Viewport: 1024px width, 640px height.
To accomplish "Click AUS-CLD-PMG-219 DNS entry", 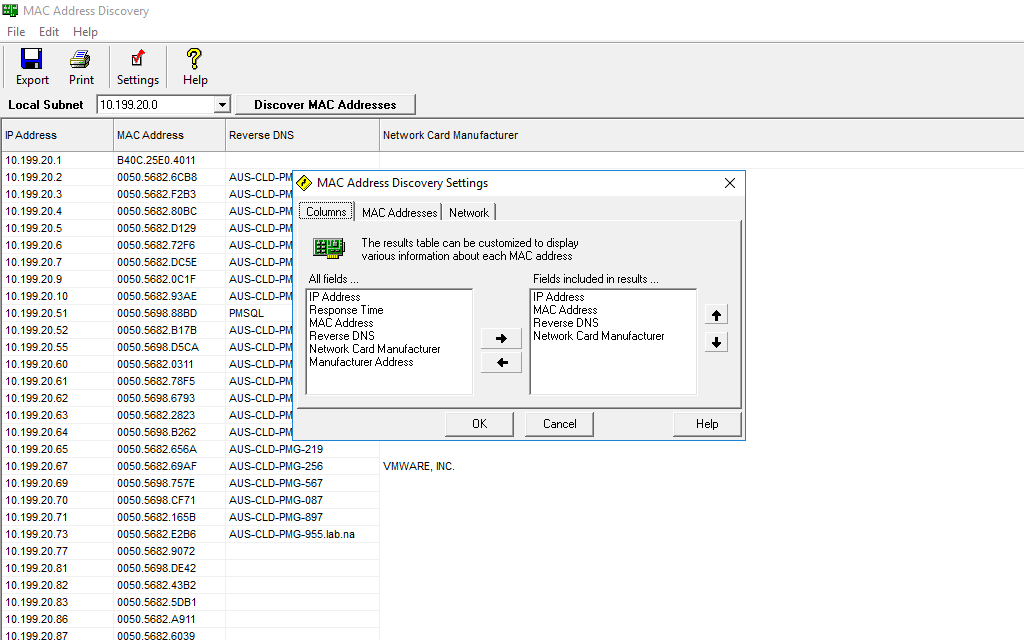I will 276,449.
